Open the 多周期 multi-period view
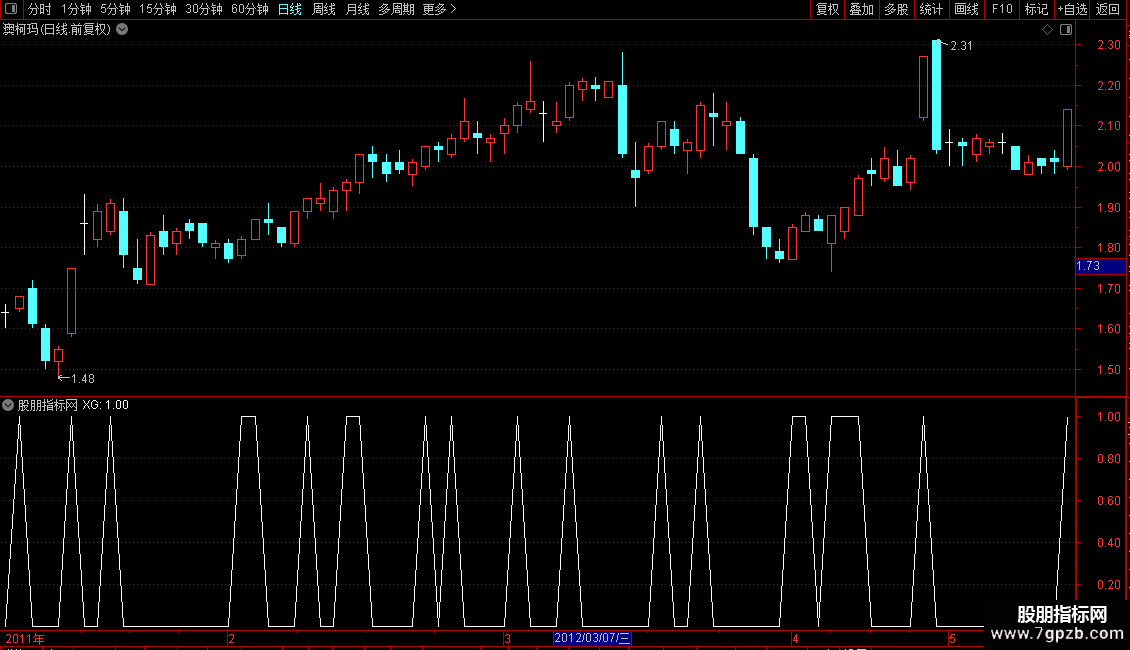The width and height of the screenshot is (1130, 650). click(396, 9)
